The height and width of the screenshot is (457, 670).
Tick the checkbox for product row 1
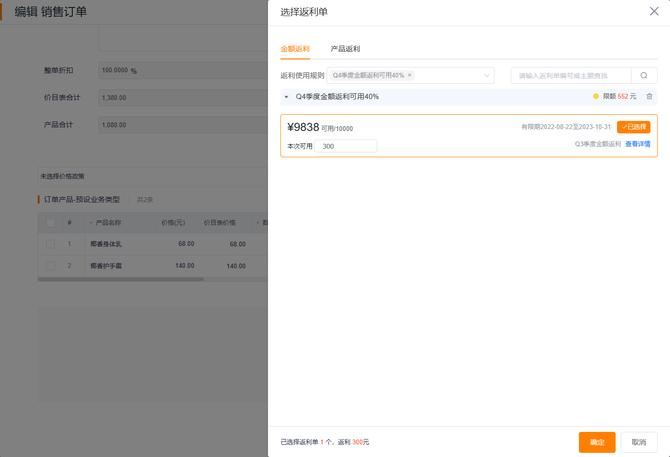point(50,244)
